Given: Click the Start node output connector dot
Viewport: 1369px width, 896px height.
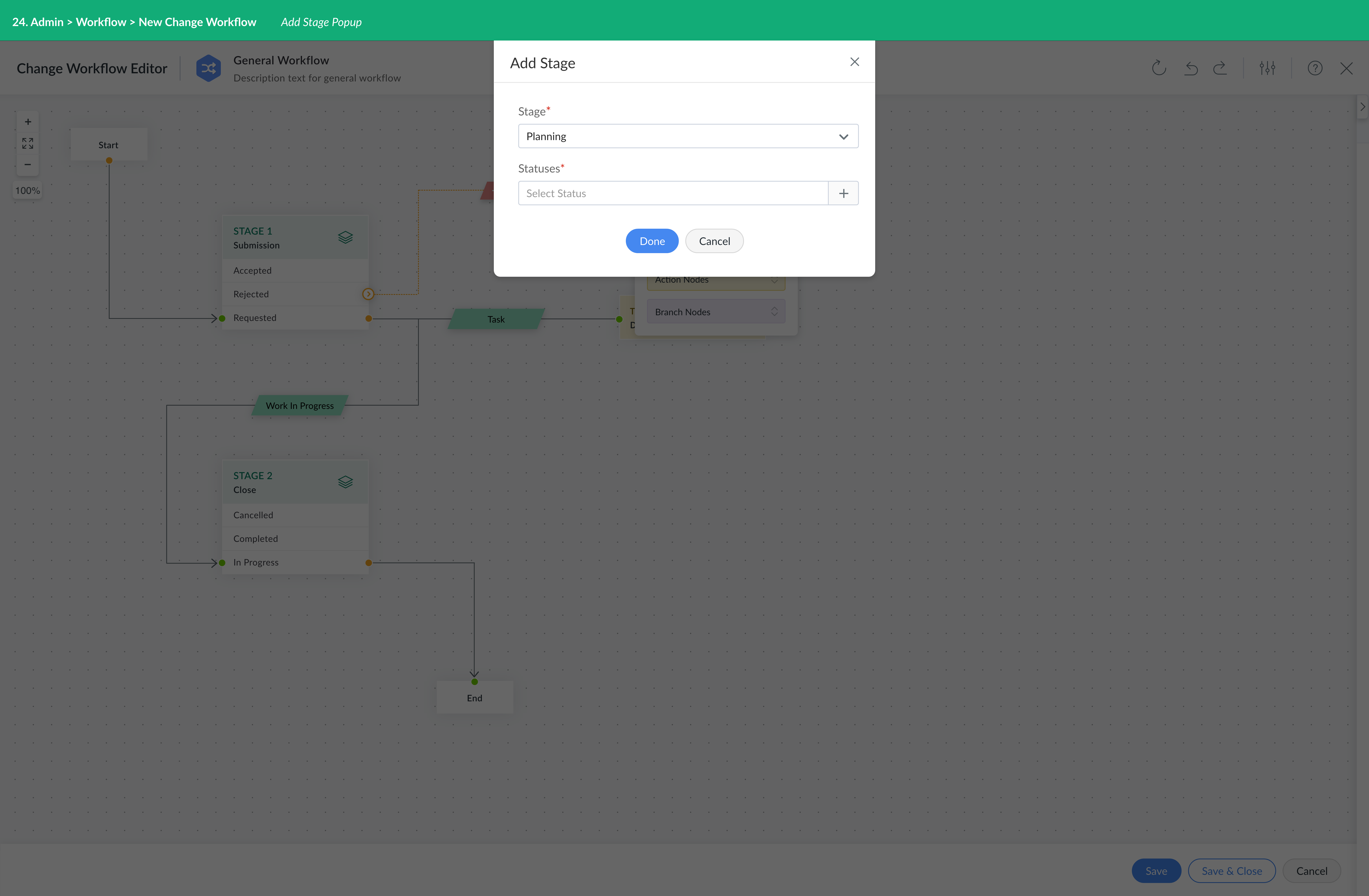Looking at the screenshot, I should point(109,160).
